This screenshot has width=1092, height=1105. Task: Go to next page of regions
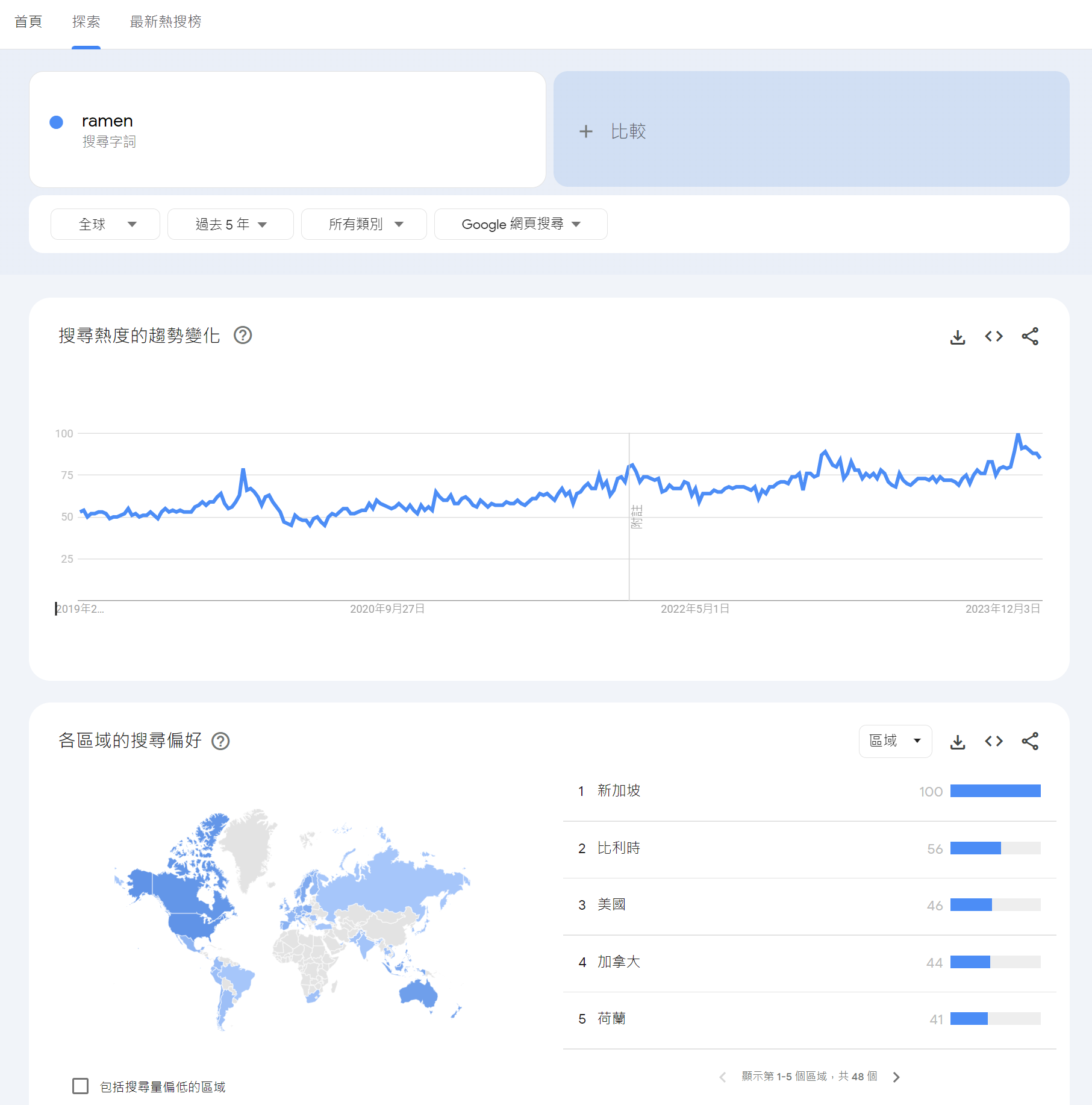click(x=896, y=1077)
